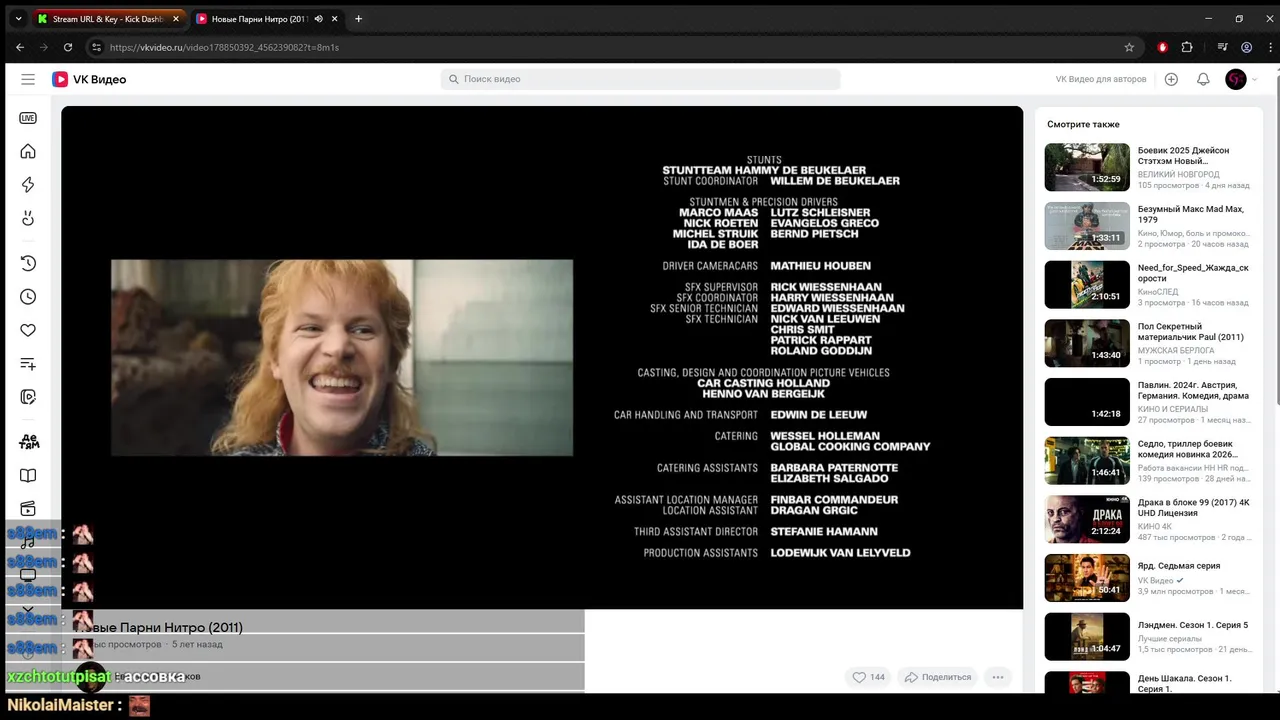The width and height of the screenshot is (1280, 720).
Task: Click the browser address bar URL
Action: [224, 47]
